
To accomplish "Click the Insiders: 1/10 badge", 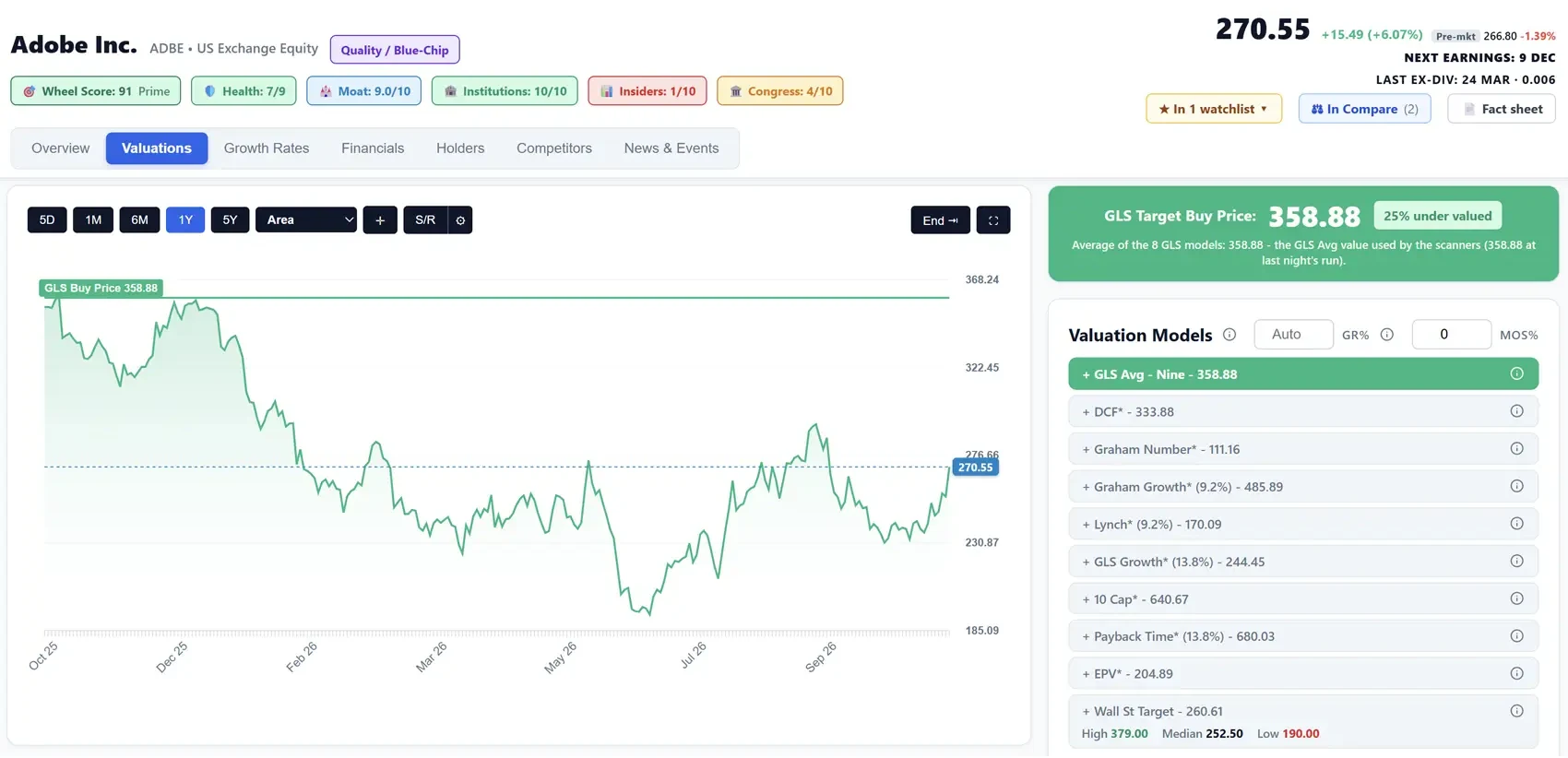I will [x=647, y=91].
